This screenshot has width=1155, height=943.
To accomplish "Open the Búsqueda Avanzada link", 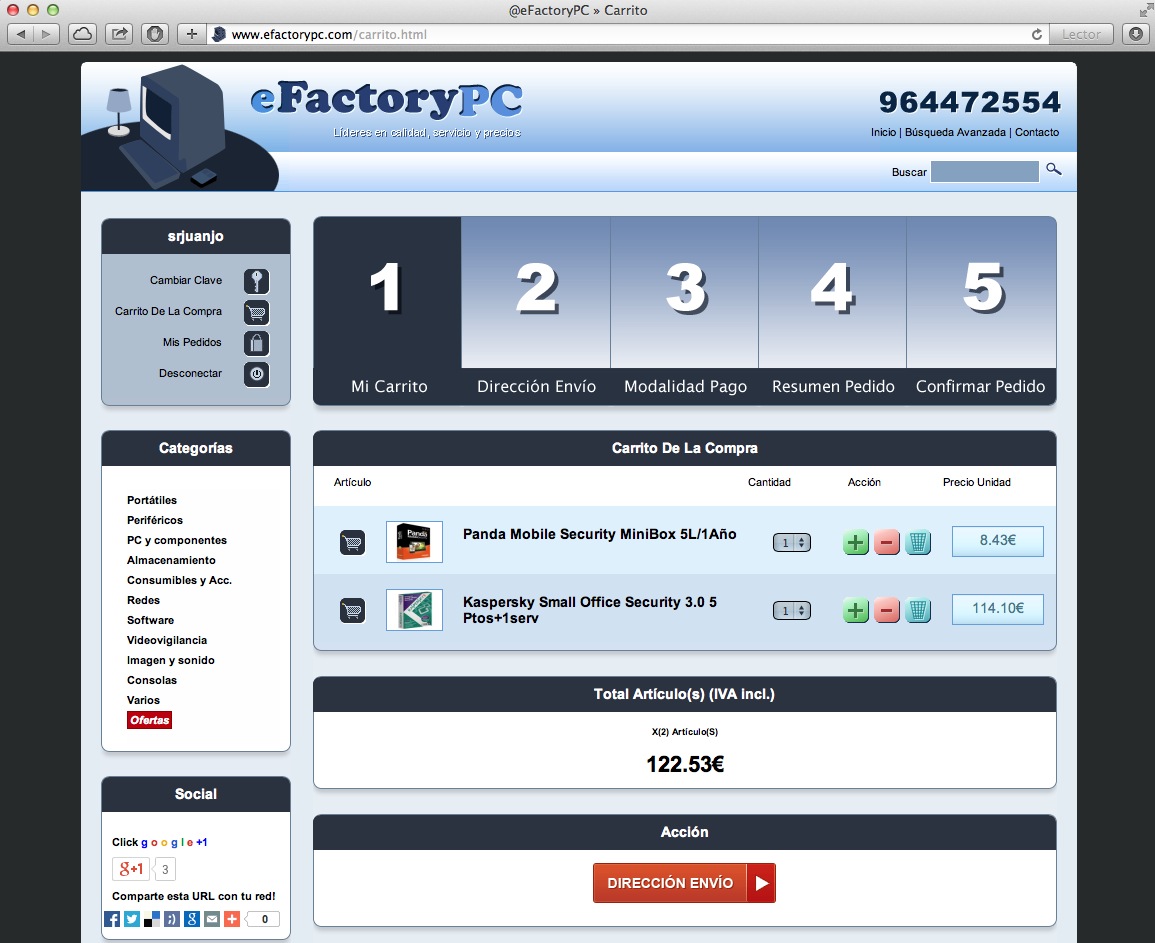I will (954, 132).
